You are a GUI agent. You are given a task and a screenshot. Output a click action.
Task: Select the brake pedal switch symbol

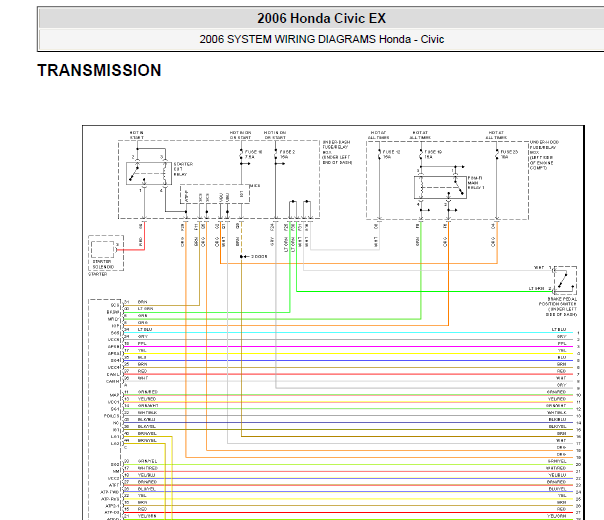[565, 280]
